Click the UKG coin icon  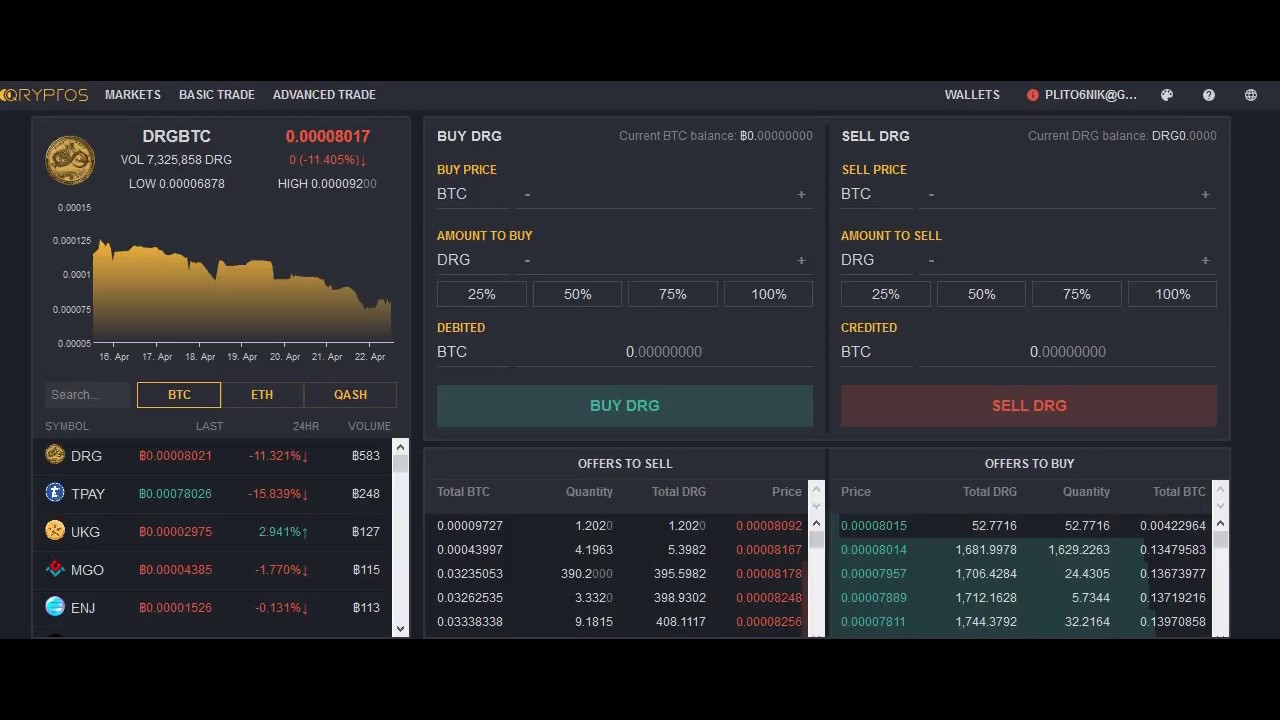point(55,531)
